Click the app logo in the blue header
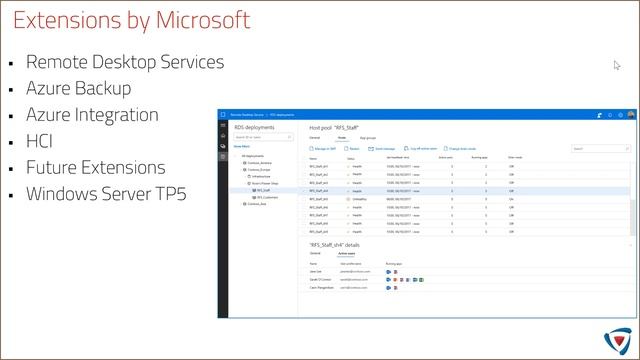This screenshot has width=640, height=360. [223, 115]
